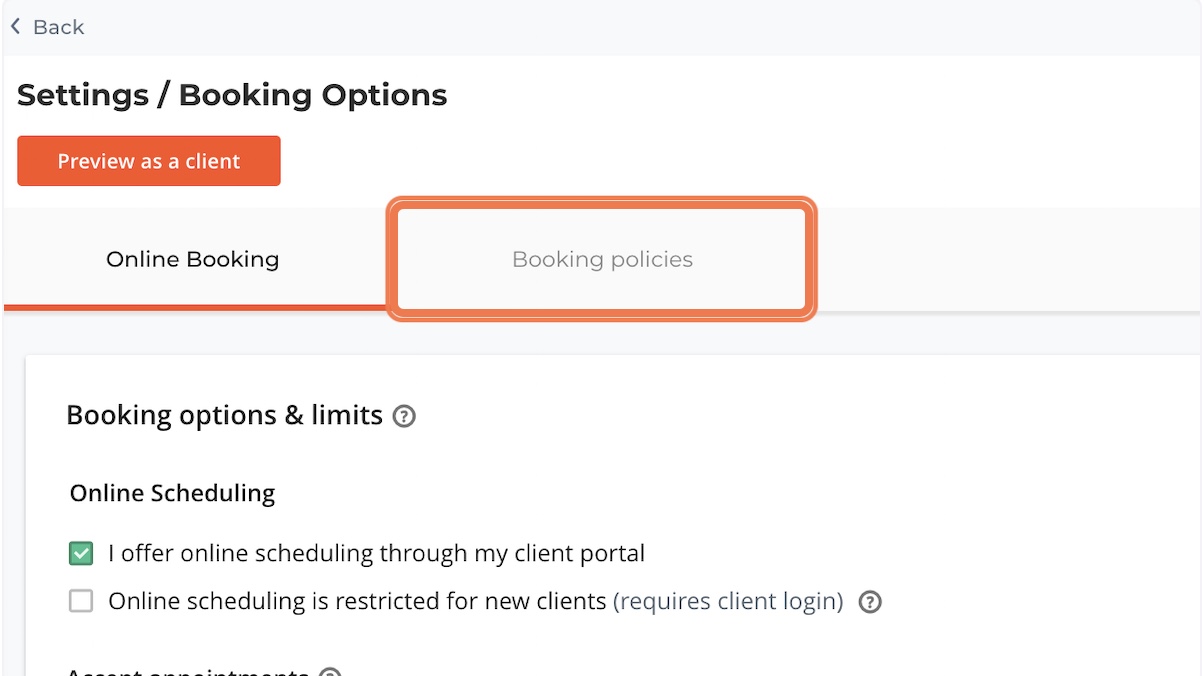Select the Booking options & limits title text
Viewport: 1204px width, 676px height.
coord(224,415)
